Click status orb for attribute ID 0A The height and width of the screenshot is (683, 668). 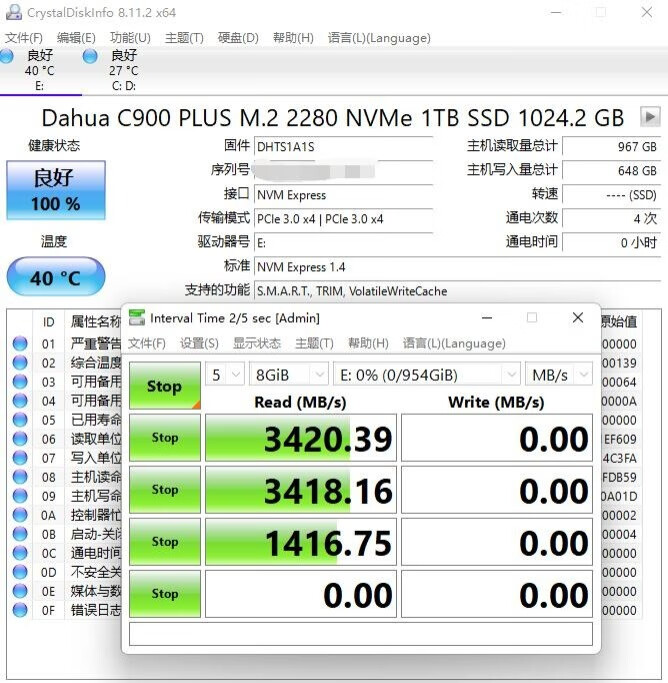point(20,515)
